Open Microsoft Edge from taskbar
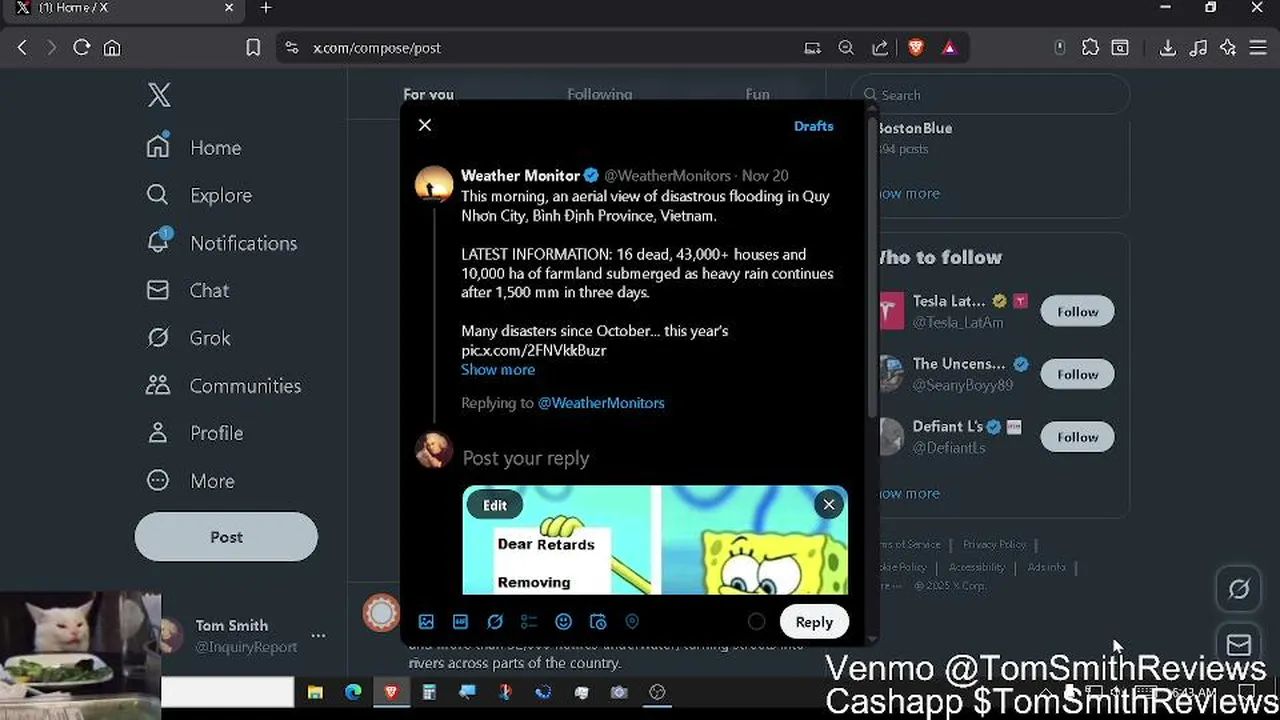Image resolution: width=1280 pixels, height=720 pixels. click(353, 692)
